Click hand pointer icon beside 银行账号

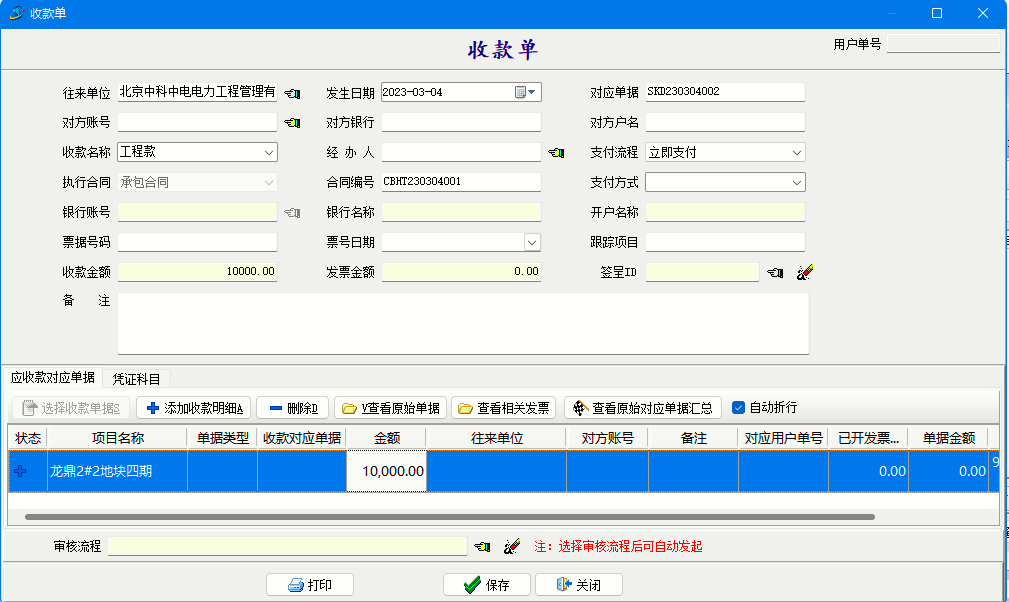(x=291, y=212)
